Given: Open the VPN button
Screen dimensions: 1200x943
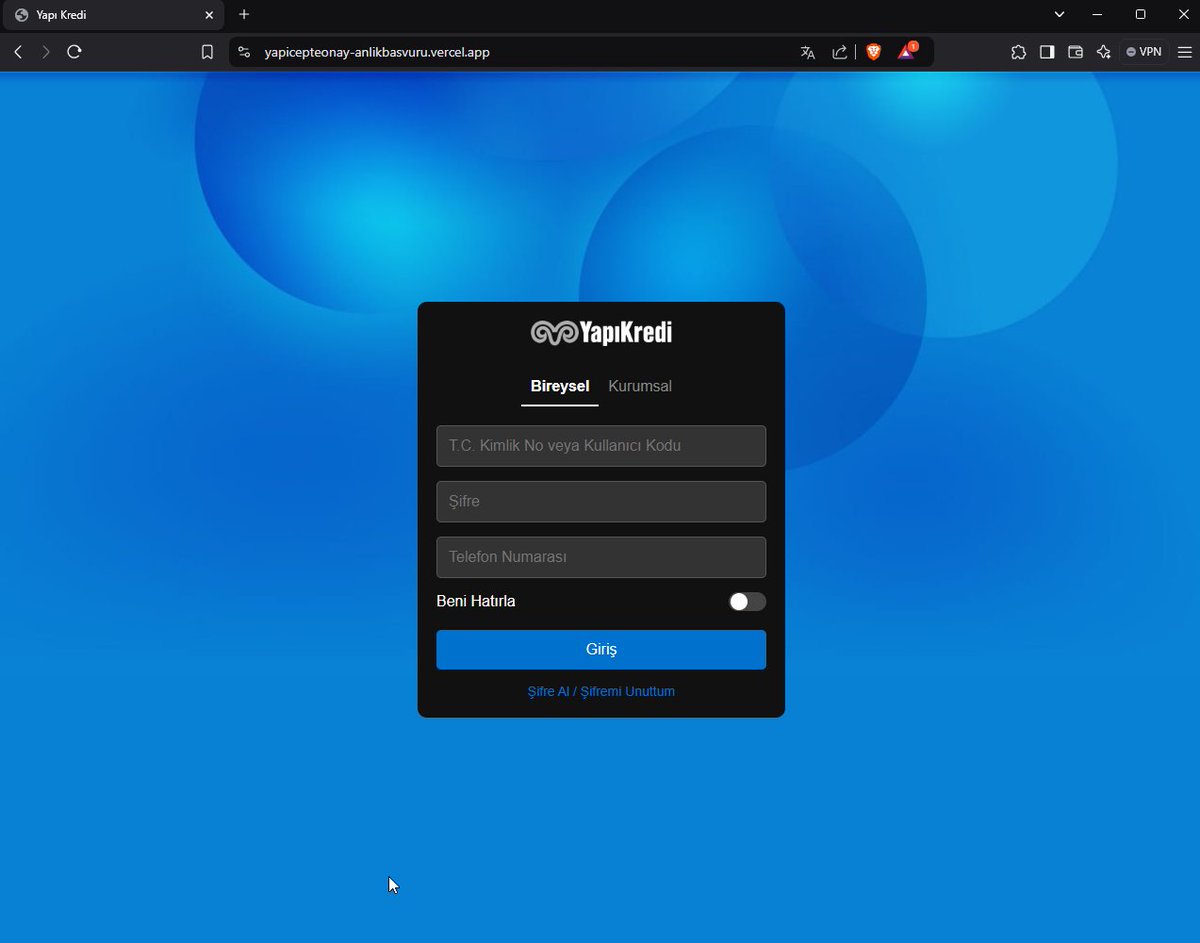Looking at the screenshot, I should pos(1144,52).
